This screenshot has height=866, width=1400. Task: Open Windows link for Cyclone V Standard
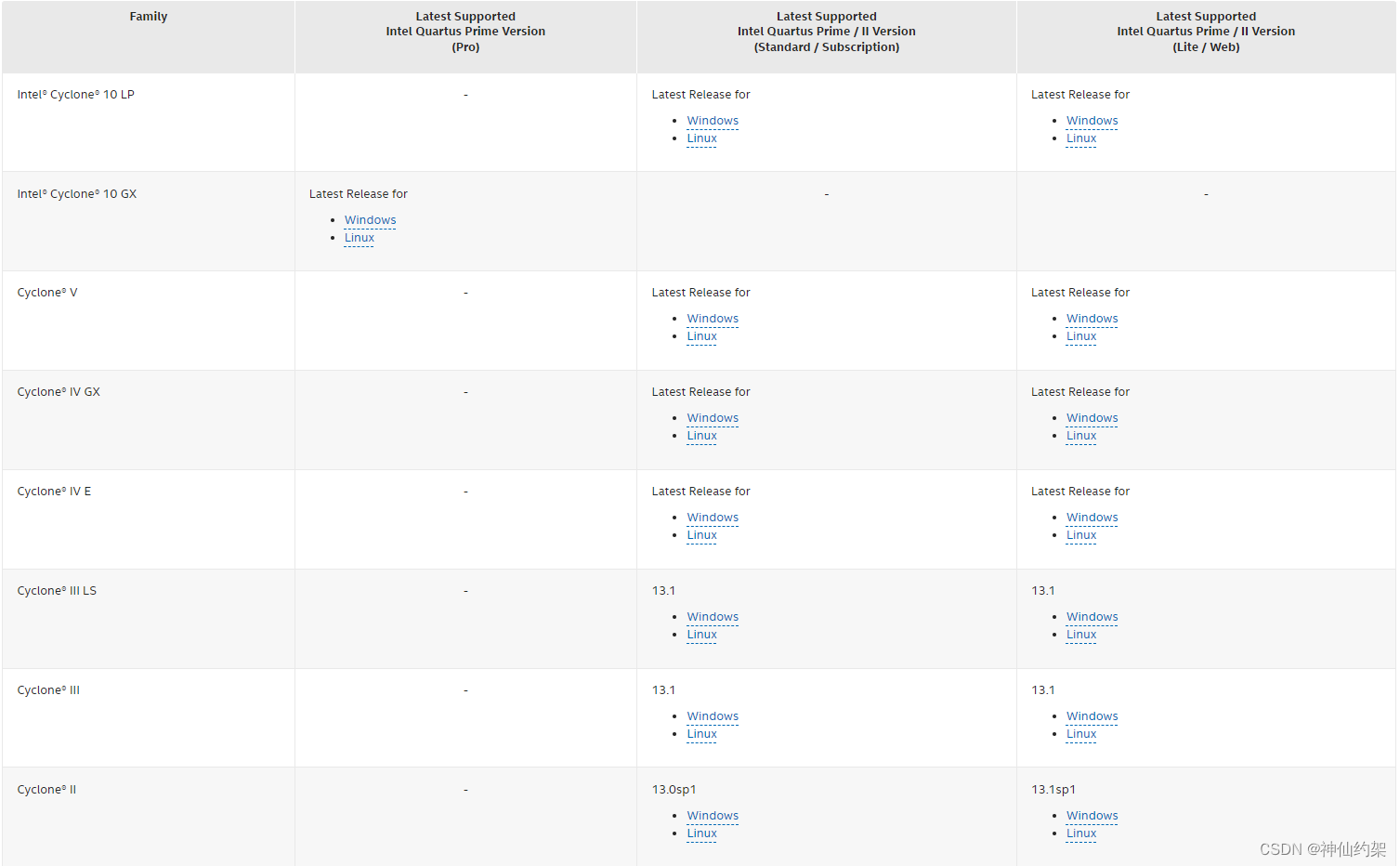pyautogui.click(x=713, y=319)
